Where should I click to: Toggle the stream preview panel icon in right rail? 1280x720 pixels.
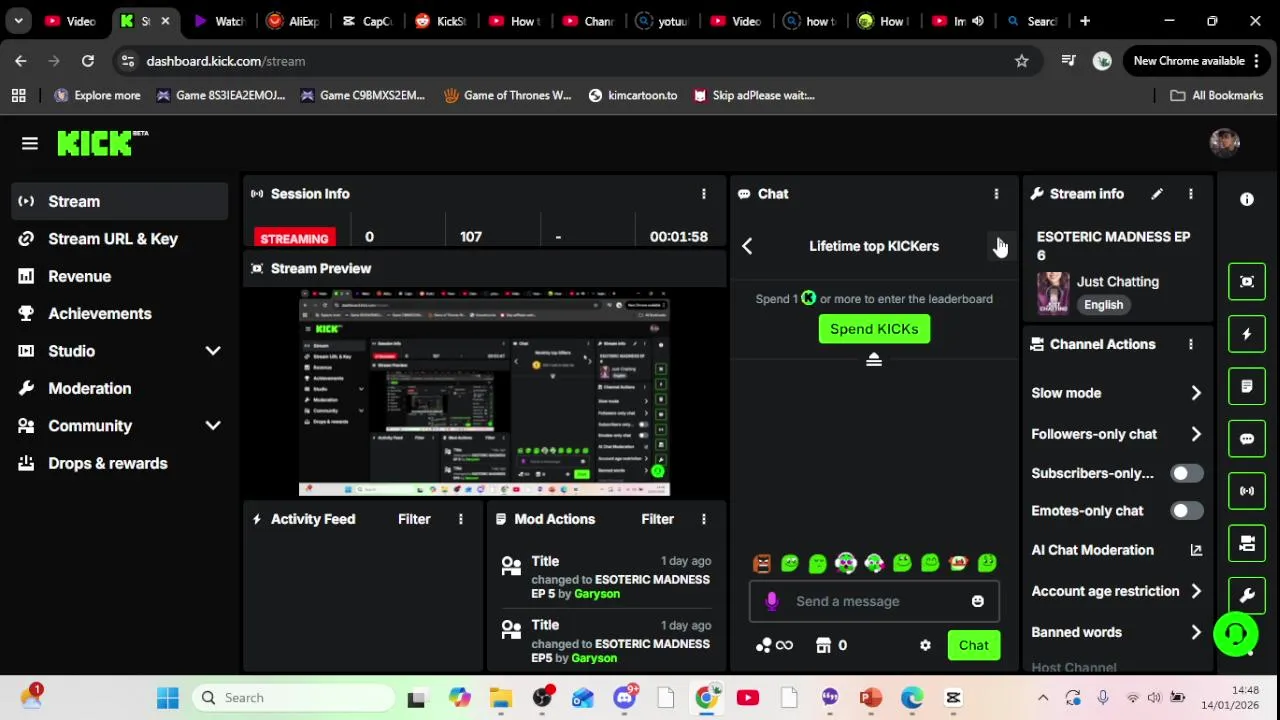(x=1247, y=282)
